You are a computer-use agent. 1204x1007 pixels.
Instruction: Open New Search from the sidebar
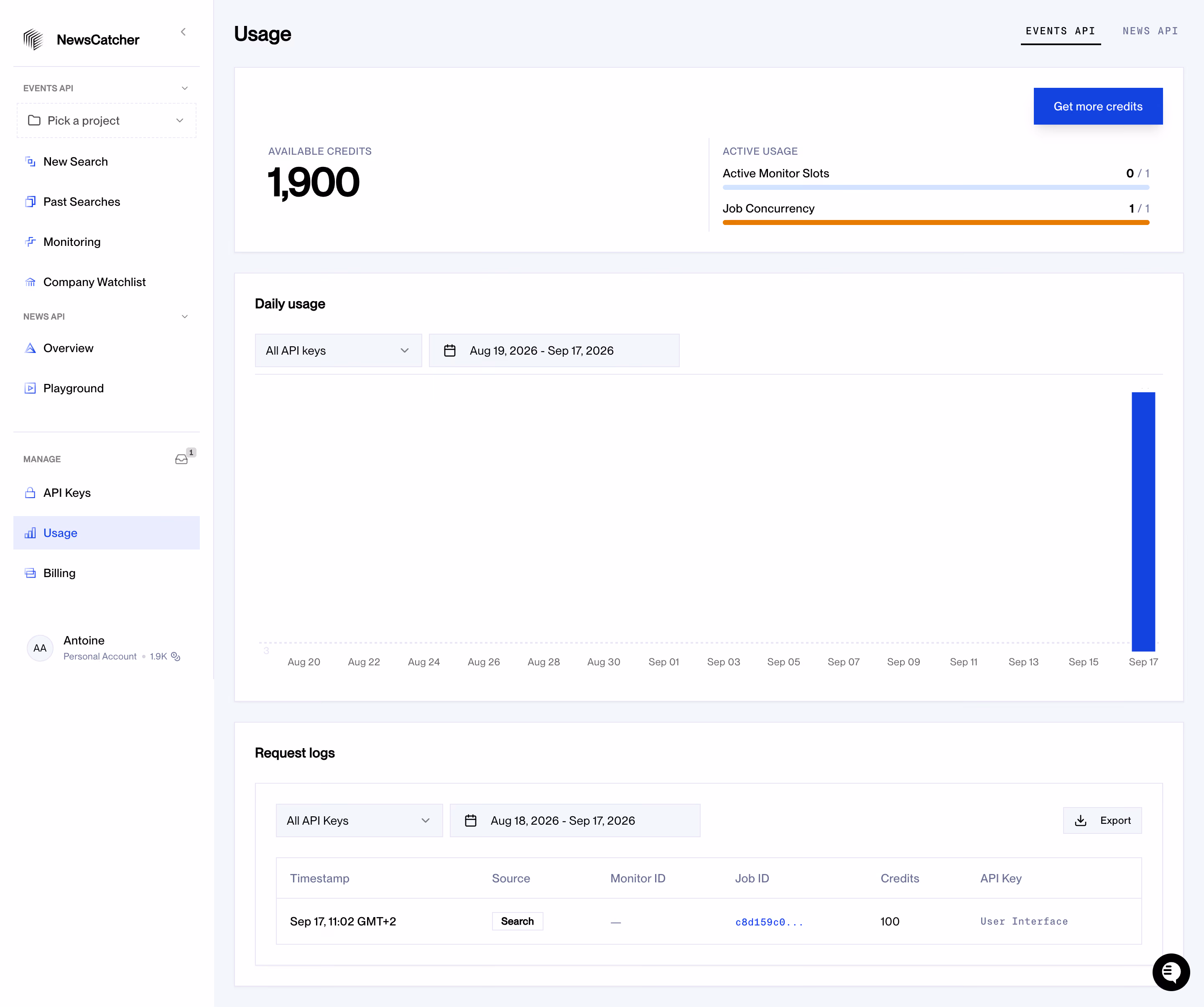(107, 162)
